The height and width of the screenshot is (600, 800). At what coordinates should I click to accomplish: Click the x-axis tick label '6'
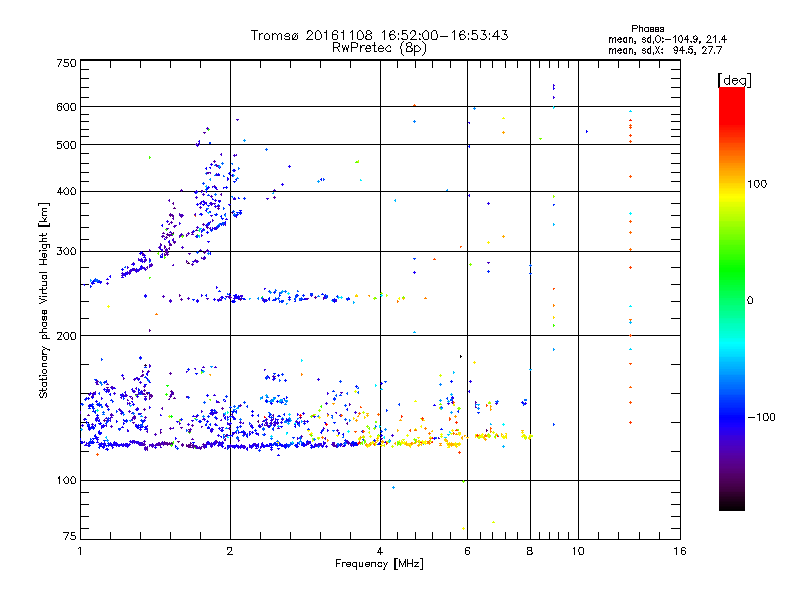pos(467,551)
